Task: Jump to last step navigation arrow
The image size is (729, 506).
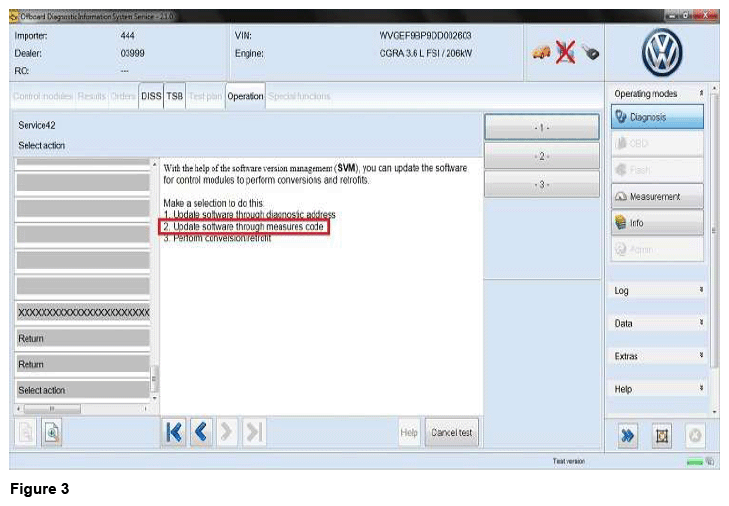Action: 254,433
